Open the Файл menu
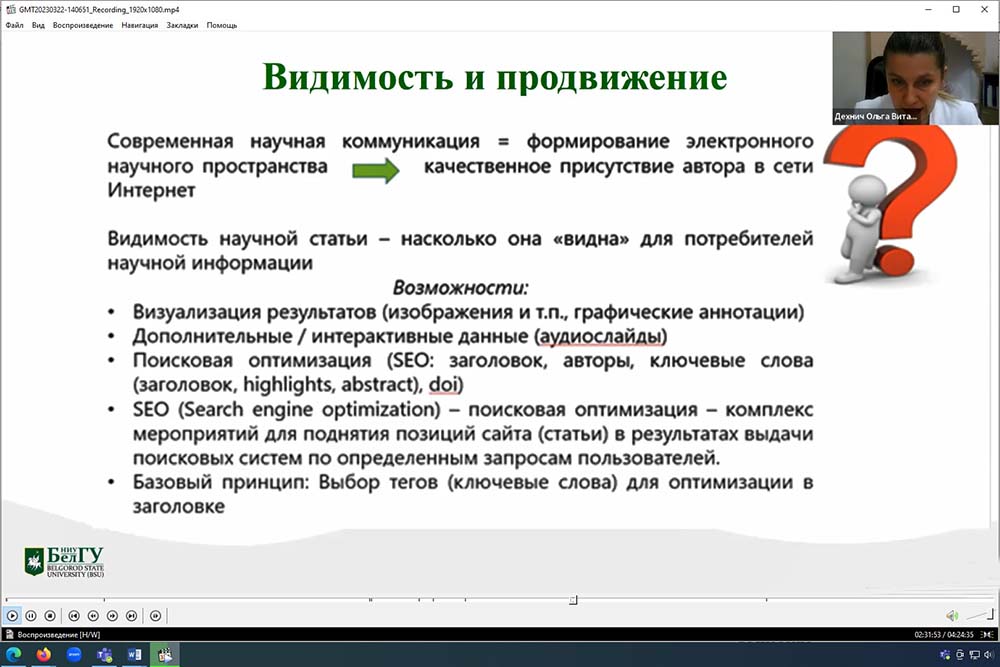 (14, 25)
